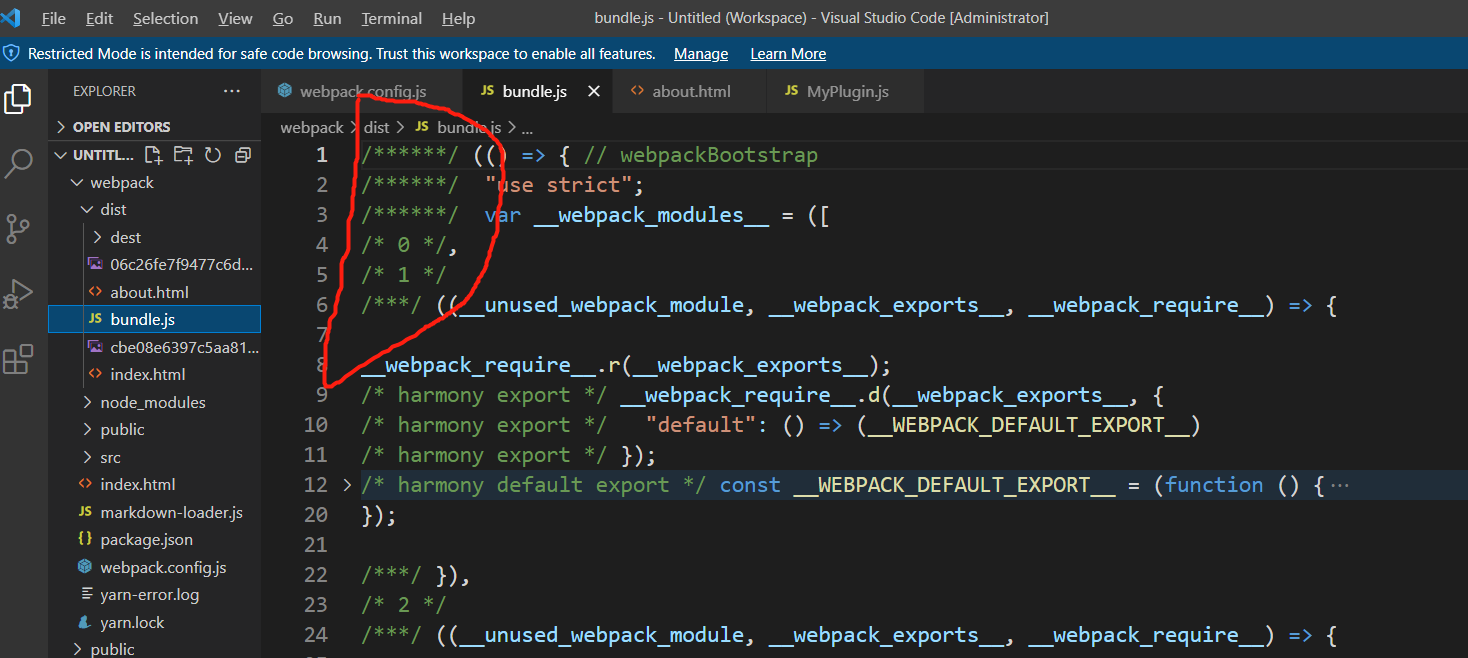
Task: Open the Run and Debug view icon
Action: pyautogui.click(x=19, y=294)
